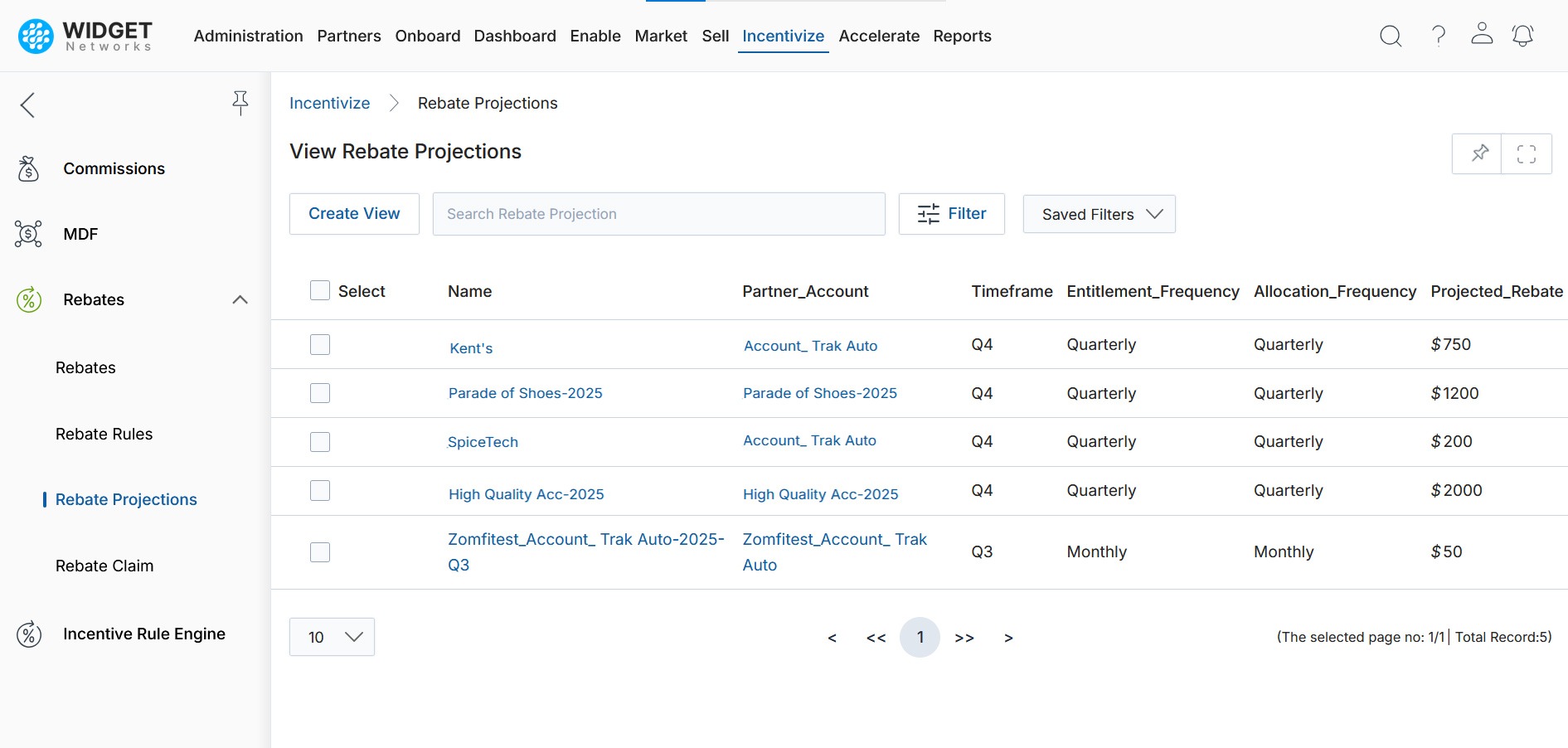The image size is (1568, 748).
Task: Open the page size dropdown showing 10
Action: pyautogui.click(x=332, y=637)
